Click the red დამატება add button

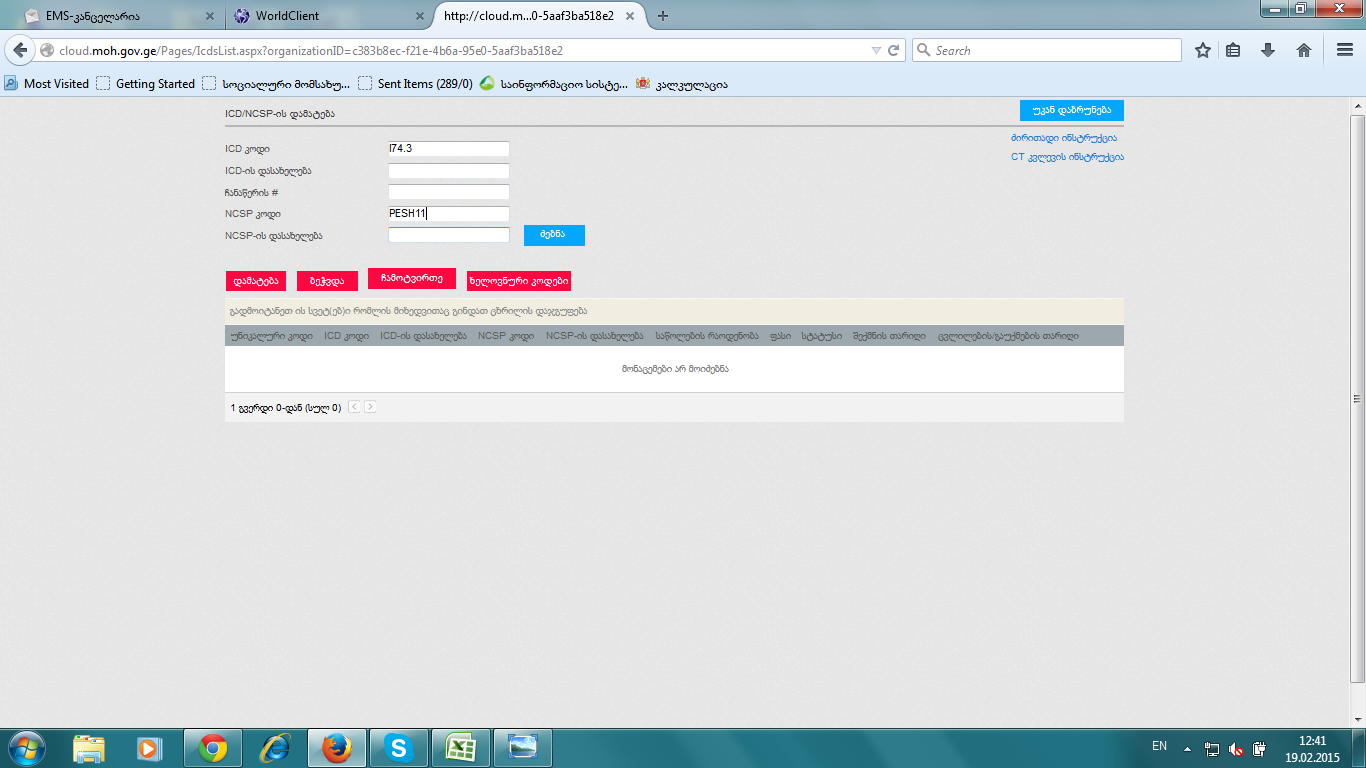(256, 281)
